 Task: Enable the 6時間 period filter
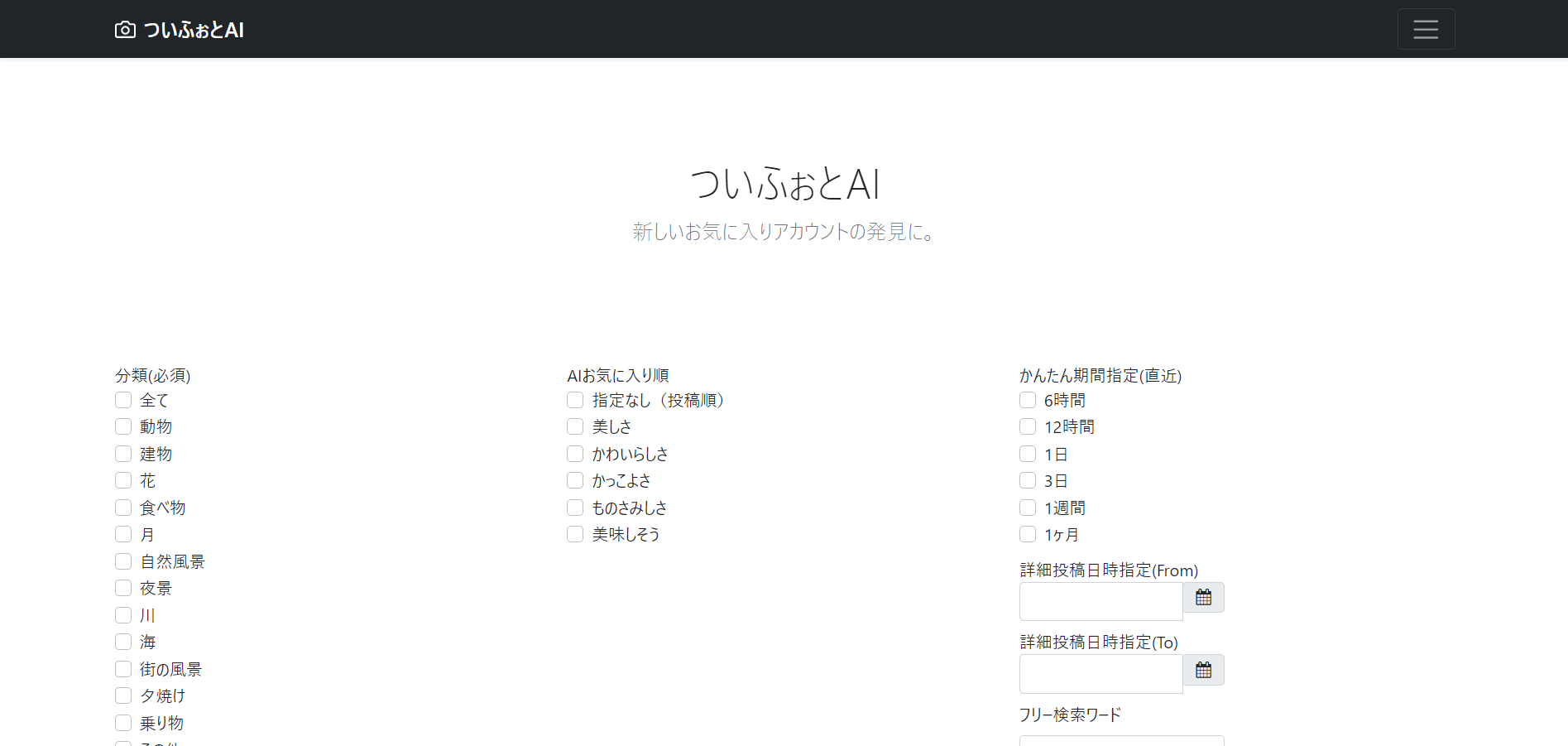tap(1028, 400)
